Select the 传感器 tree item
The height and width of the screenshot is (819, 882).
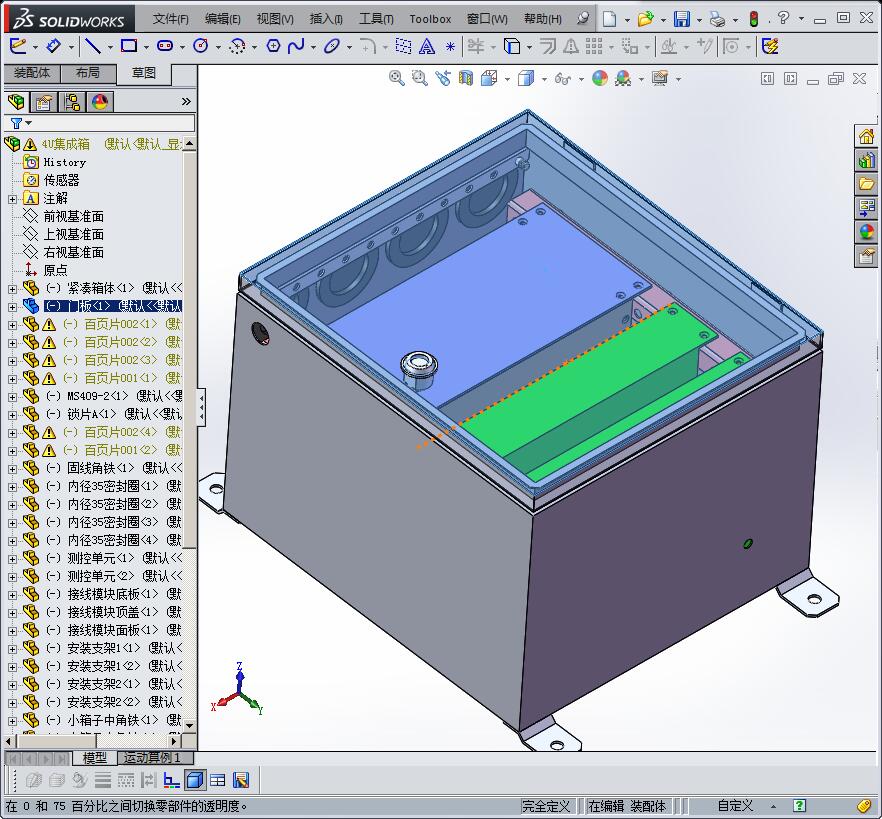coord(61,181)
